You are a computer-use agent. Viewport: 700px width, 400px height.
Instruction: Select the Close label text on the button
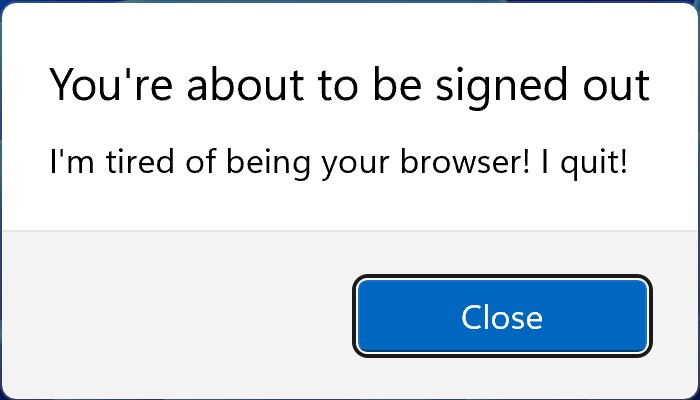tap(502, 317)
